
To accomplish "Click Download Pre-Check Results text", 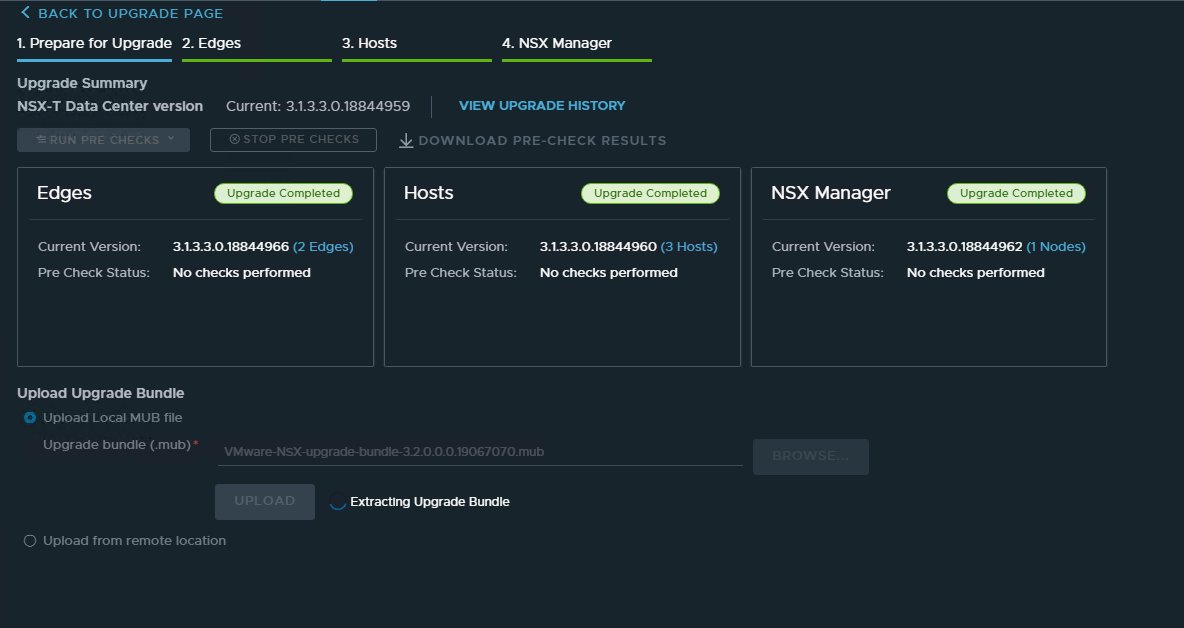I will pos(542,140).
